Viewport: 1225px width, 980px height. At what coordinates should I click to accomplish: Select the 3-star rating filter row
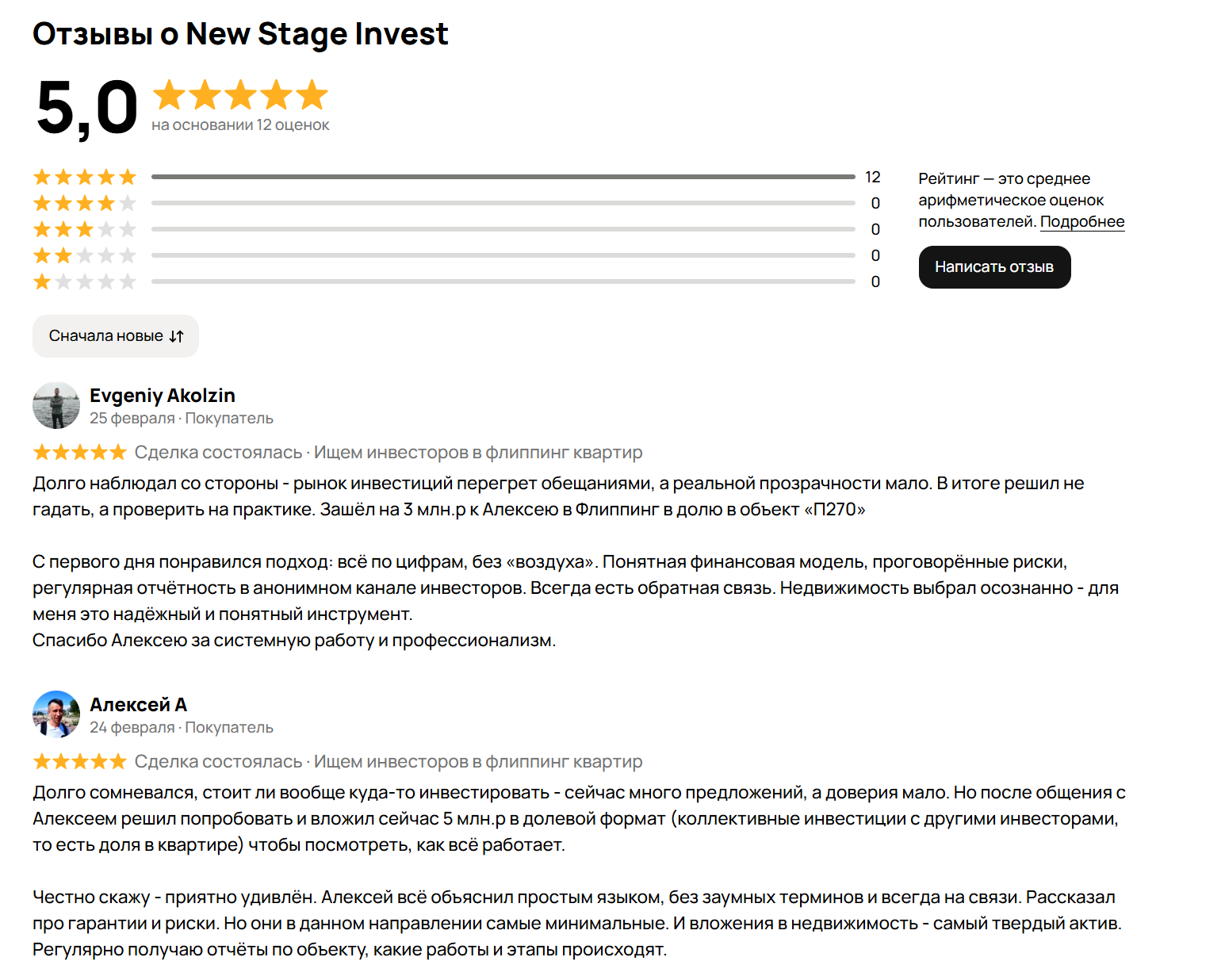tap(84, 229)
